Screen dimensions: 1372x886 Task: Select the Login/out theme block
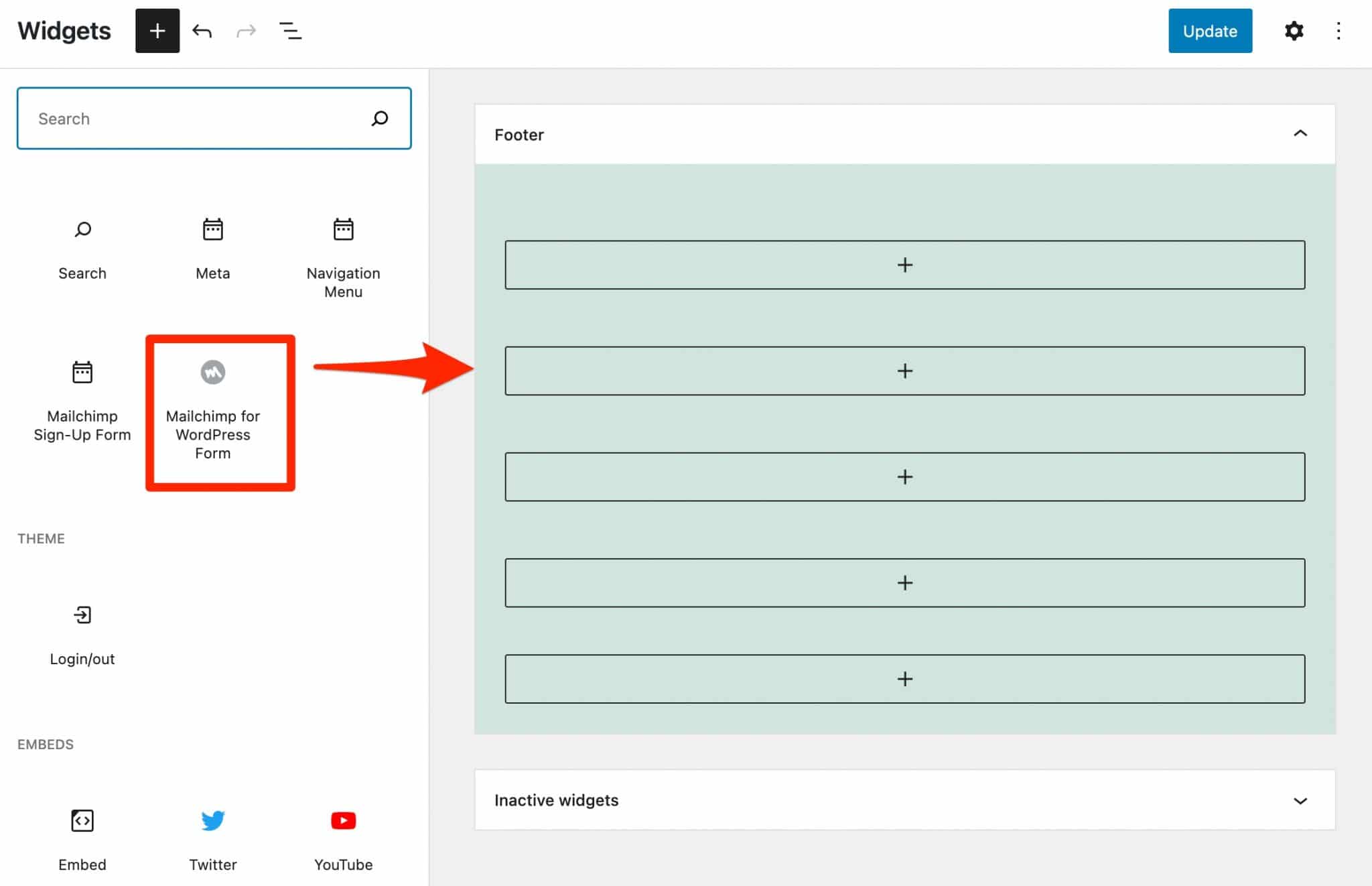coord(82,635)
